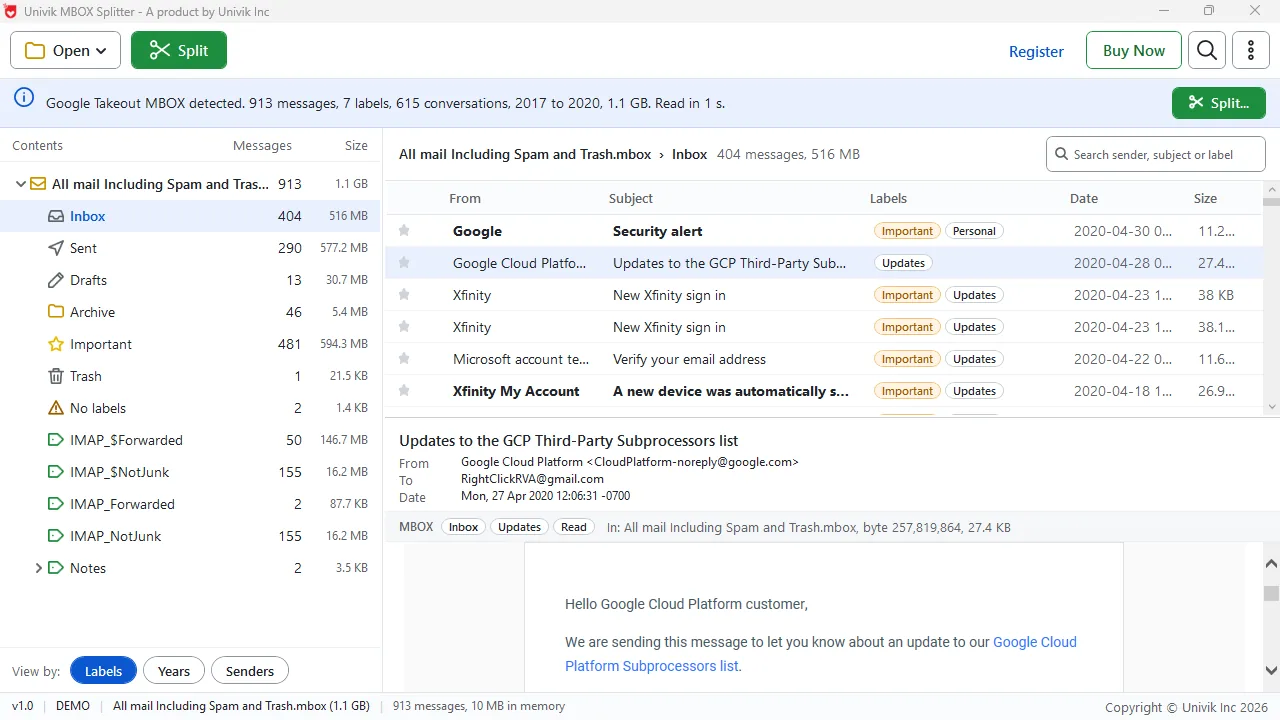This screenshot has height=720, width=1280.
Task: Click the Inbox breadcrumb in the path
Action: (x=690, y=154)
